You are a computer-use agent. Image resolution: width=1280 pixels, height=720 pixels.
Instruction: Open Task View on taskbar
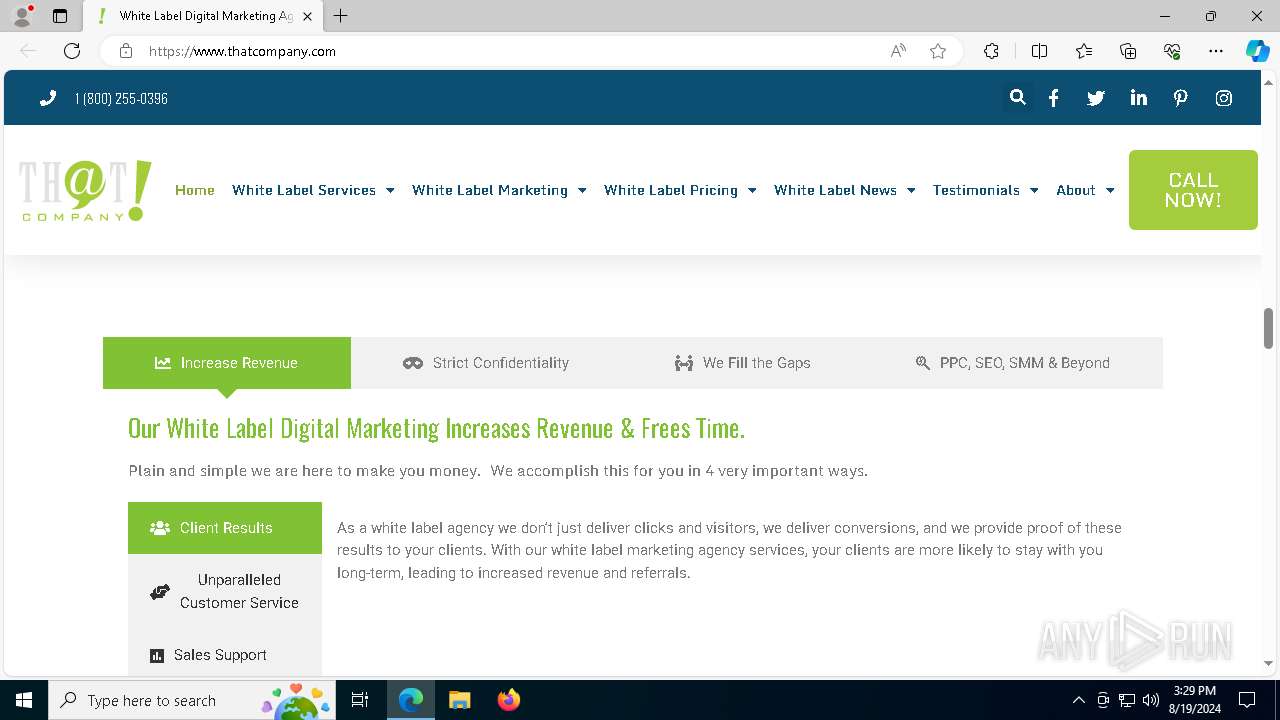360,700
